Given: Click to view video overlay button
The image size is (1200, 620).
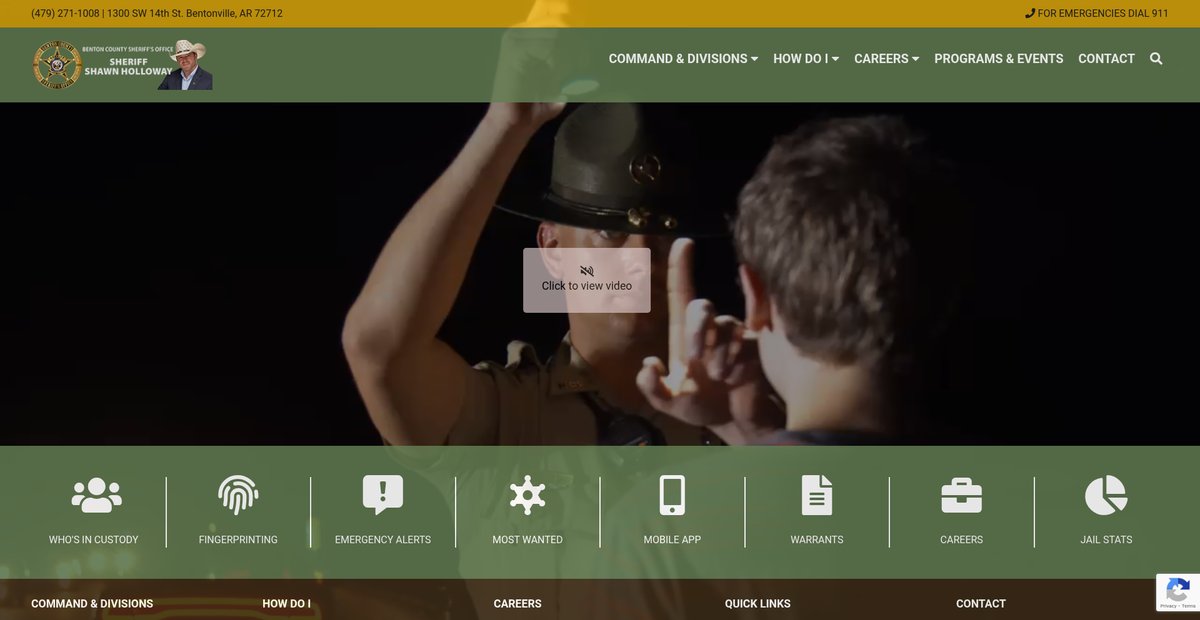Looking at the screenshot, I should point(587,280).
